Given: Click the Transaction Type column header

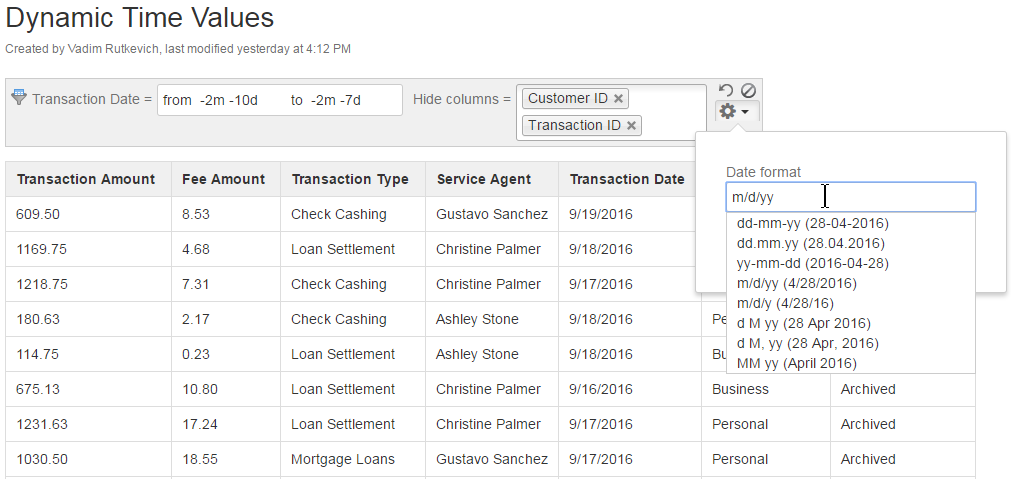Looking at the screenshot, I should (x=350, y=180).
